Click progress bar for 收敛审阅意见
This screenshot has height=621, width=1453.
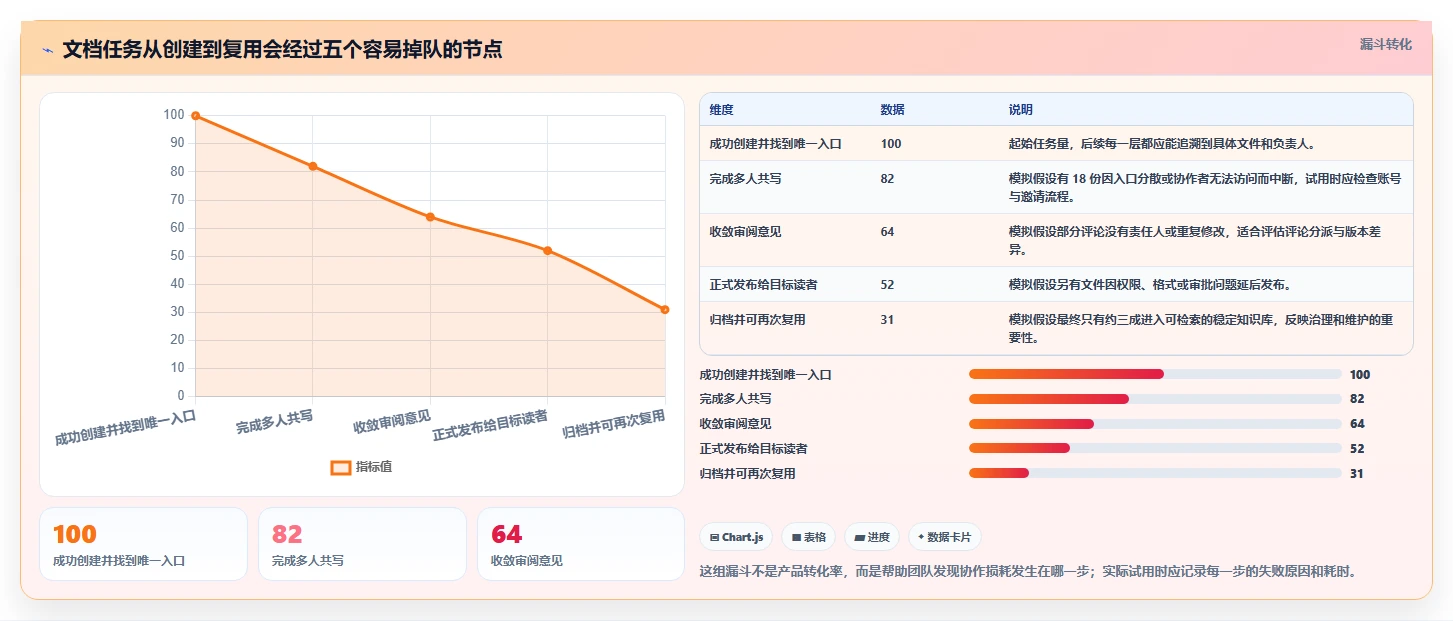[1155, 424]
